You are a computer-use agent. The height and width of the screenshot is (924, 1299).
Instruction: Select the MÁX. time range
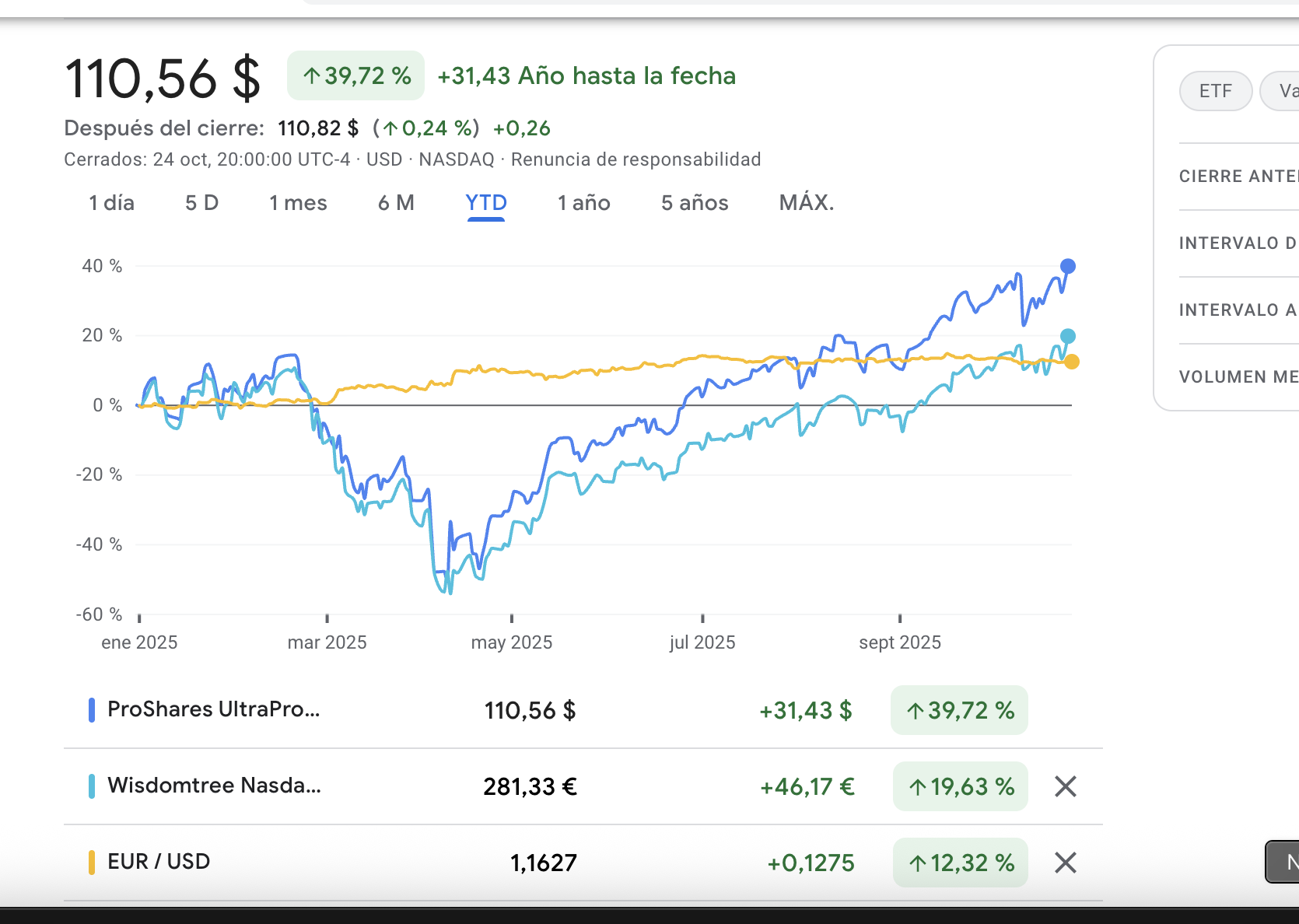tap(807, 203)
